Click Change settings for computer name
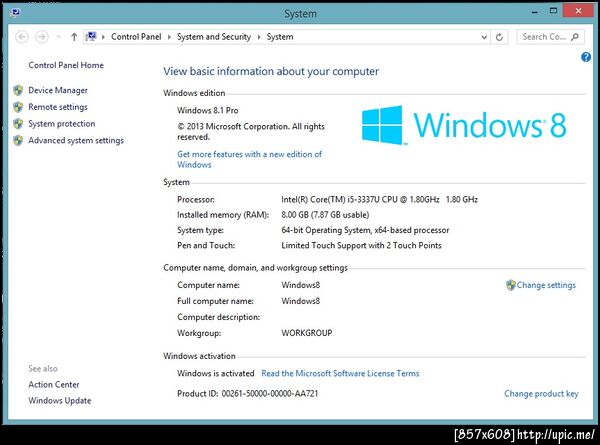This screenshot has width=600, height=445. click(x=546, y=285)
